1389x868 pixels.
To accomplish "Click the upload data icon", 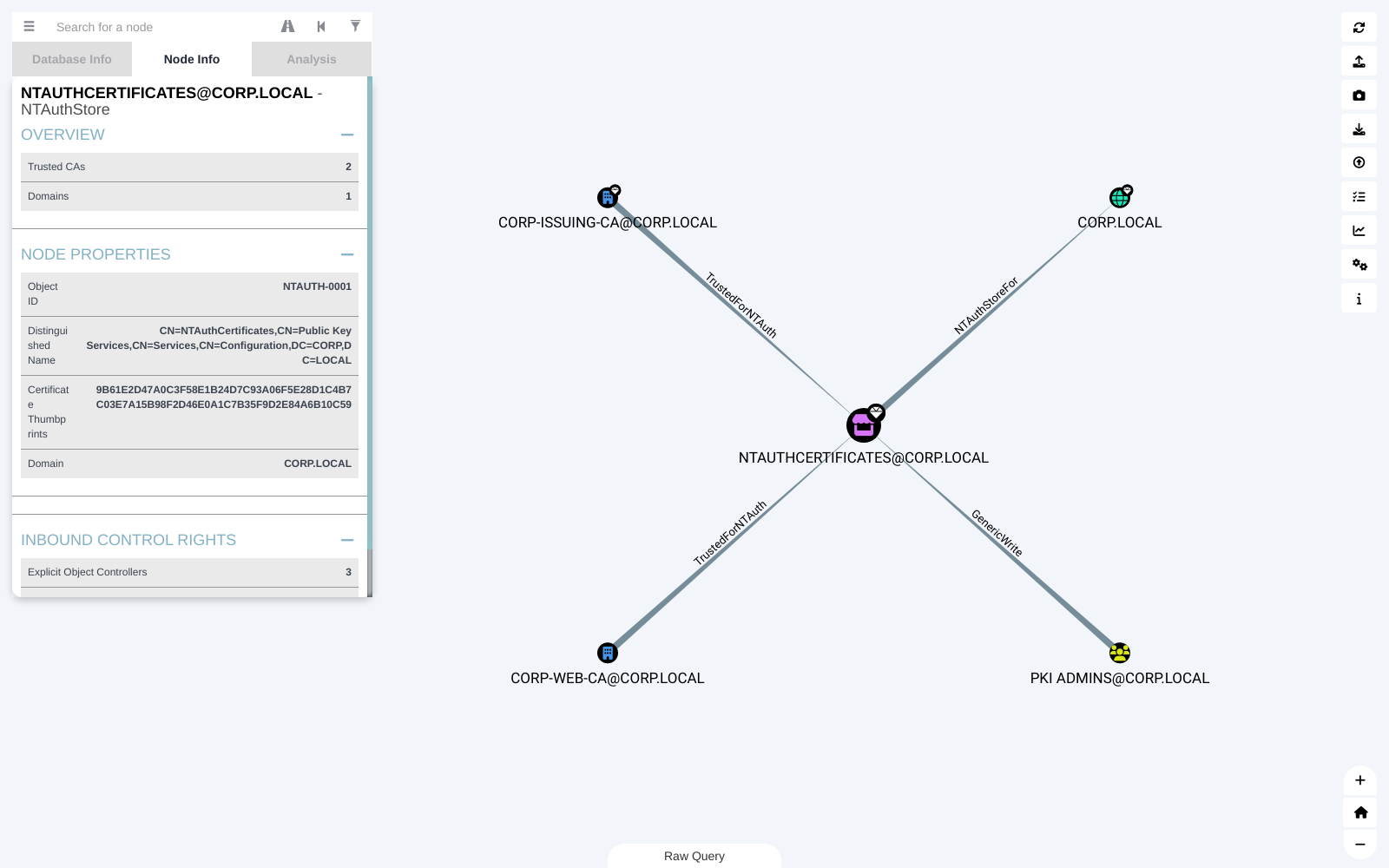I will pyautogui.click(x=1359, y=163).
